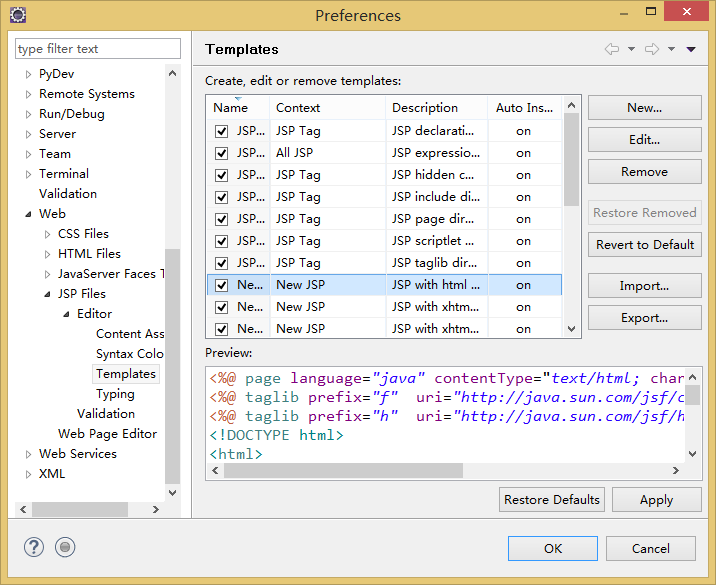Expand the Remote Systems tree node

[x=28, y=95]
